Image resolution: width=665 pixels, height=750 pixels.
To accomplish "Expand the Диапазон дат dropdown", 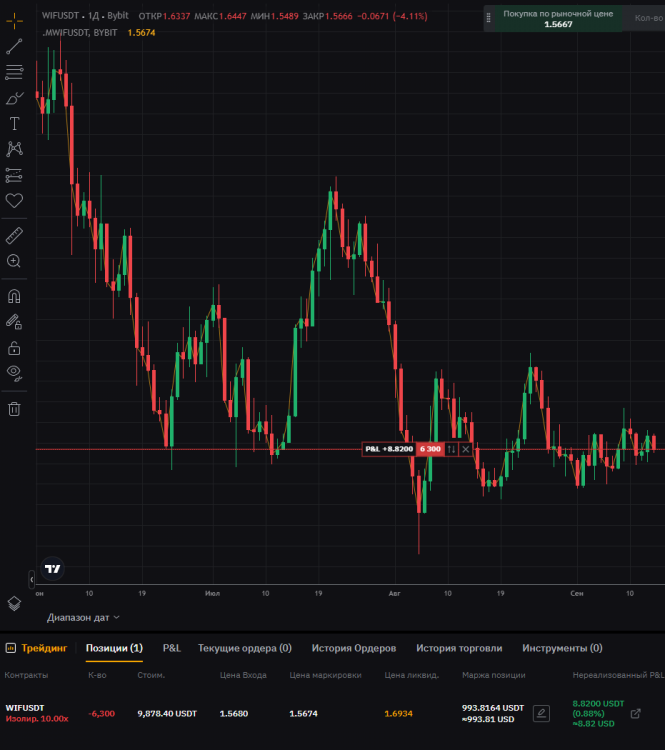I will (x=83, y=617).
